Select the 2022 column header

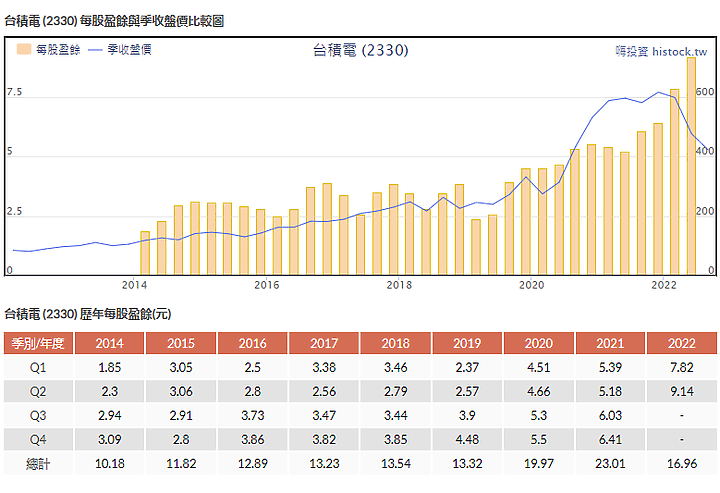[682, 343]
